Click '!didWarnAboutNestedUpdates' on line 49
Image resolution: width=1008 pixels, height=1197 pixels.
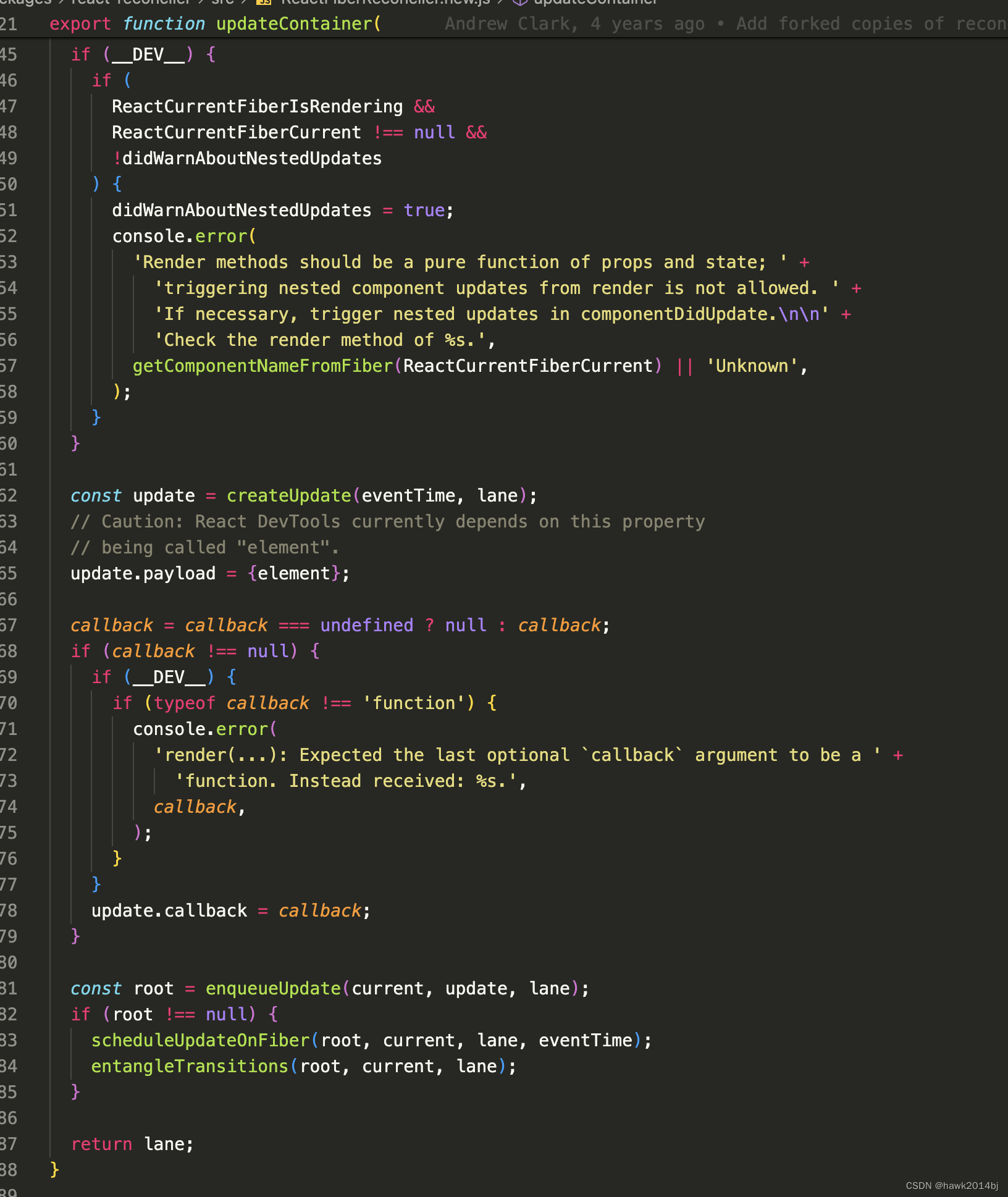pyautogui.click(x=247, y=158)
